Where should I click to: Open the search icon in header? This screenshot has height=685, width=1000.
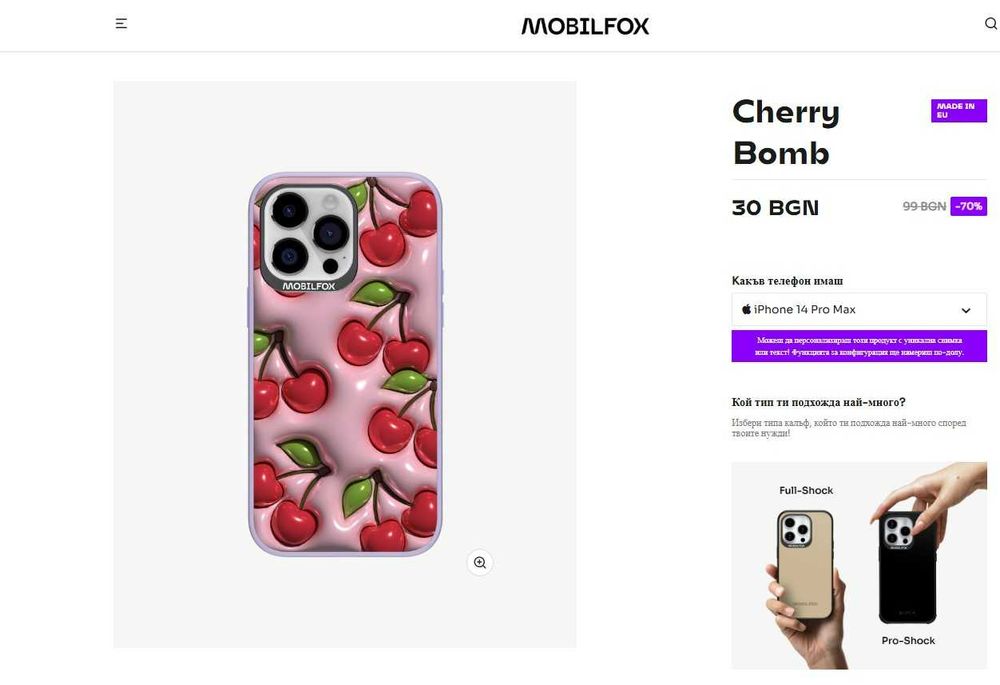(990, 24)
